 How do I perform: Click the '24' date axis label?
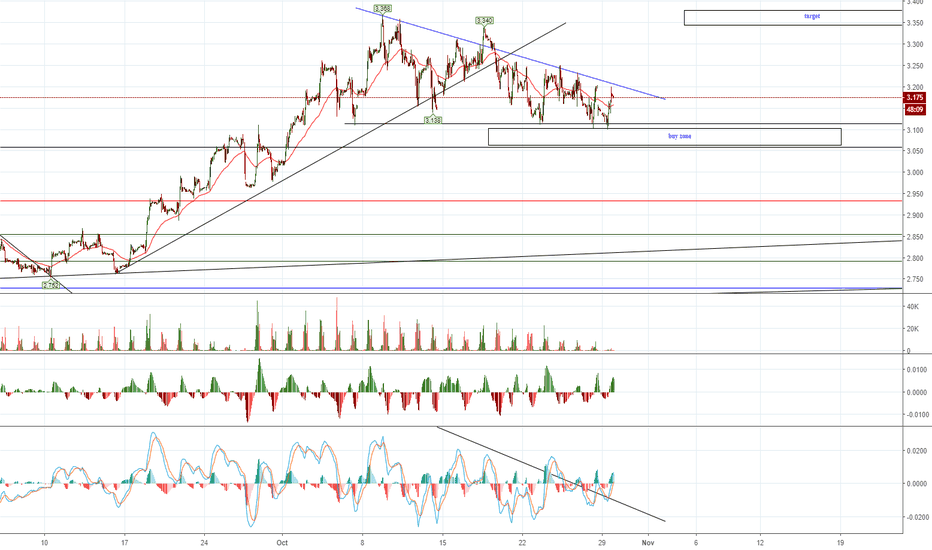[x=204, y=543]
